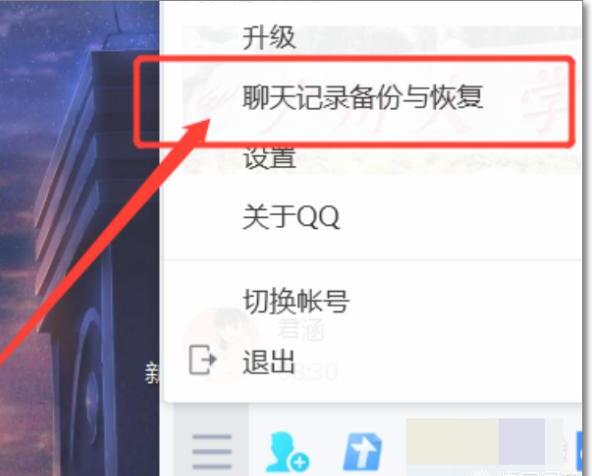Open the 关于QQ menu item
This screenshot has height=476, width=592.
[x=291, y=217]
